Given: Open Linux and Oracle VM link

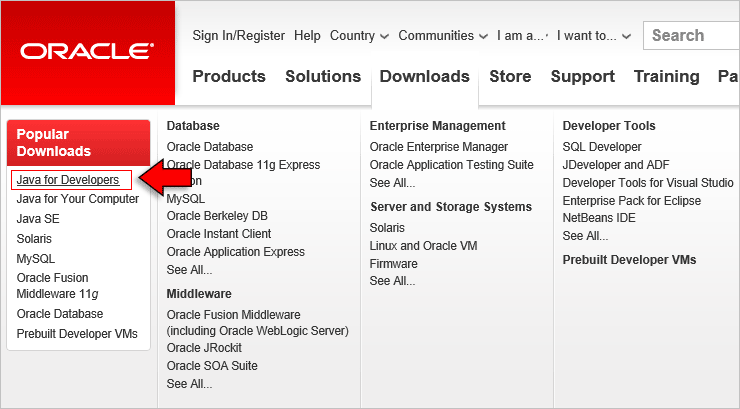Looking at the screenshot, I should tap(423, 246).
